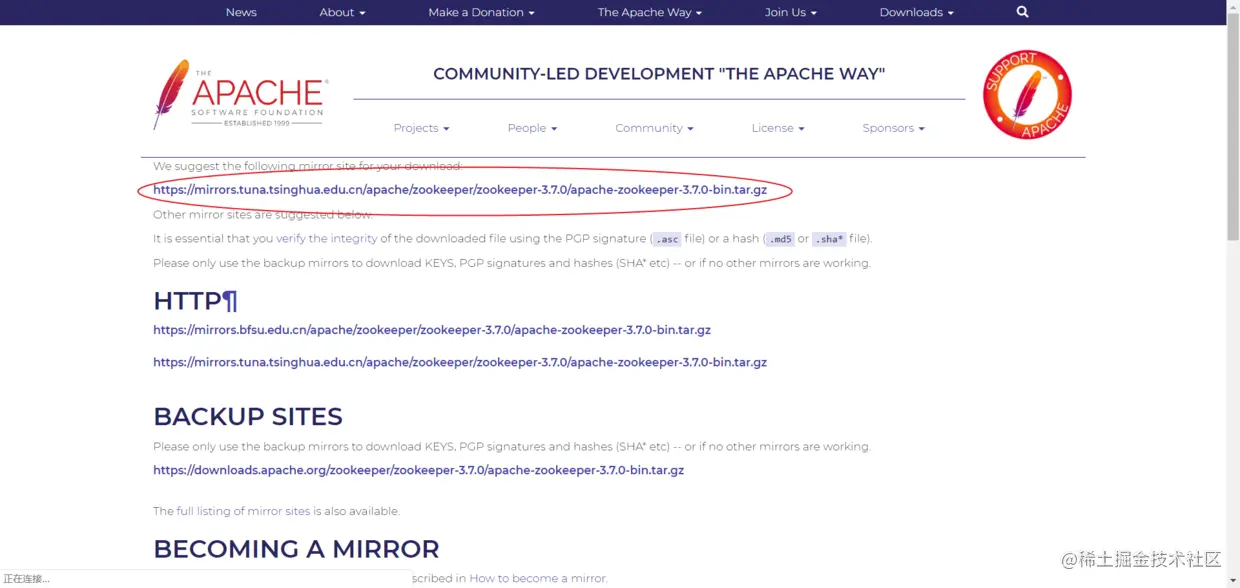Screen dimensions: 1240x588
Task: Open the Join Us dropdown
Action: [x=791, y=12]
